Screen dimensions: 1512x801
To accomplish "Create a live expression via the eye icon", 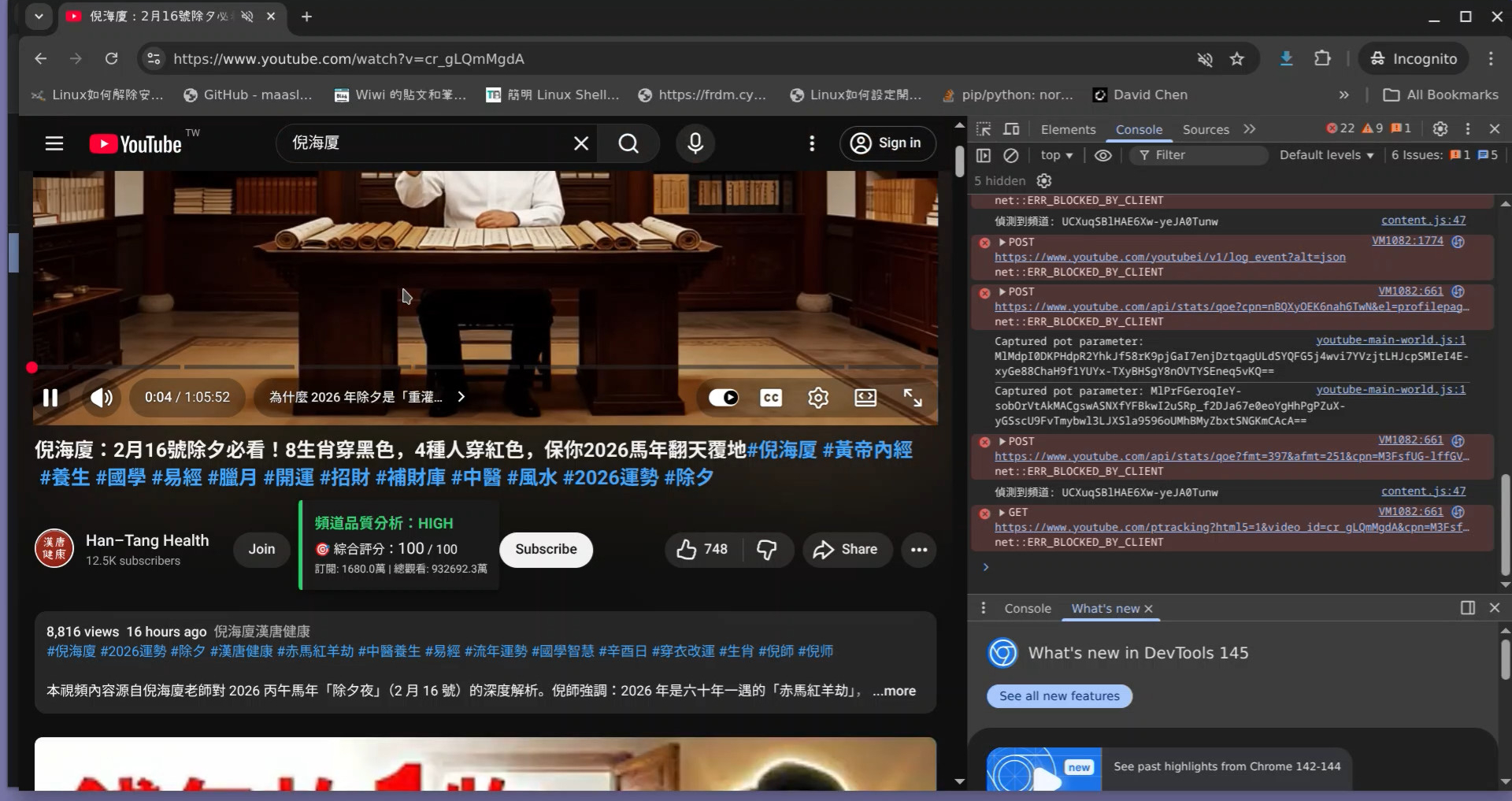I will 1102,155.
